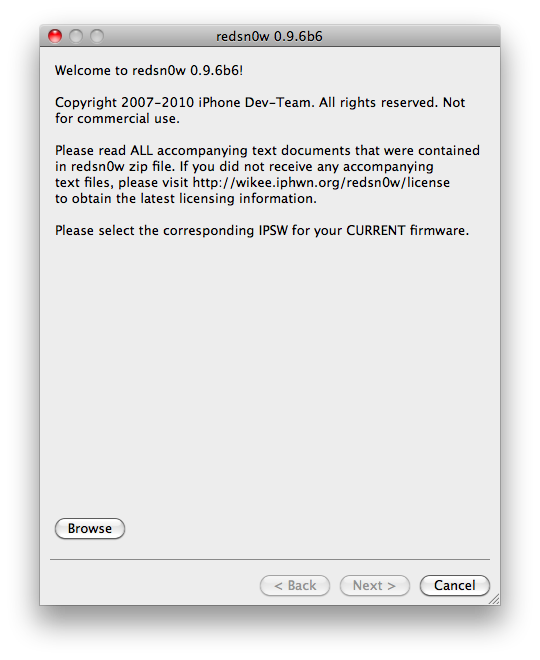This screenshot has height=660, width=540.
Task: Zoom window using the third titlebar button
Action: click(x=97, y=36)
